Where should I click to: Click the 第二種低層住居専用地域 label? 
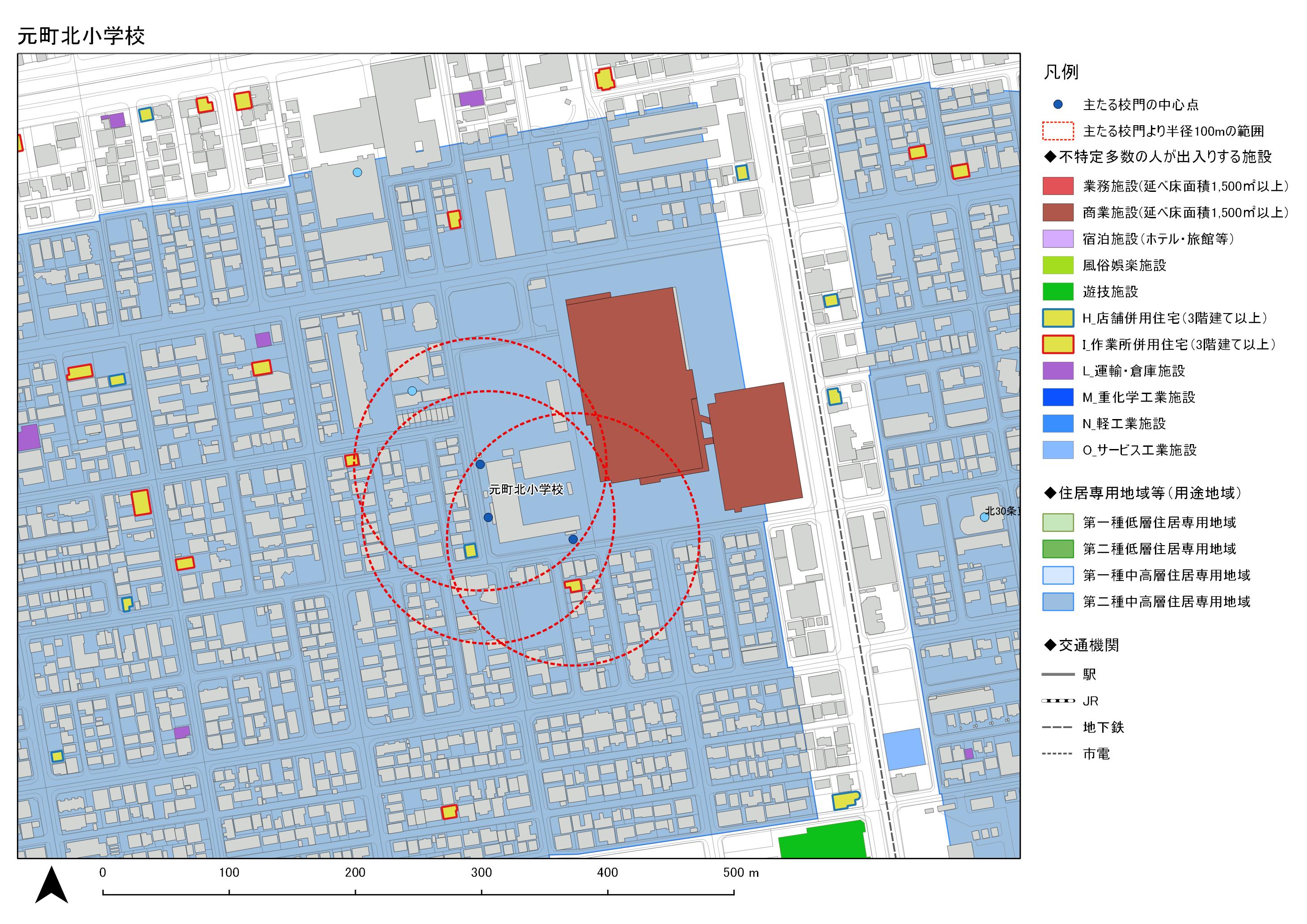click(x=1159, y=549)
